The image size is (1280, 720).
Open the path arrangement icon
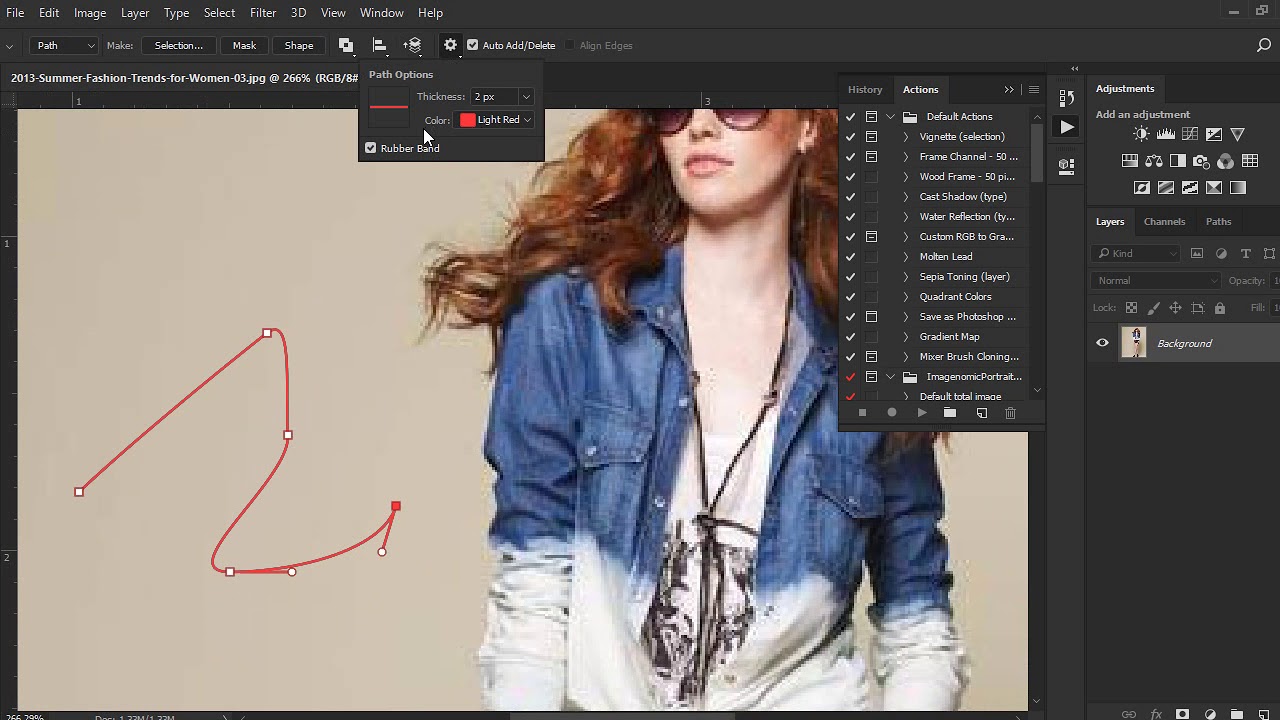tap(413, 45)
